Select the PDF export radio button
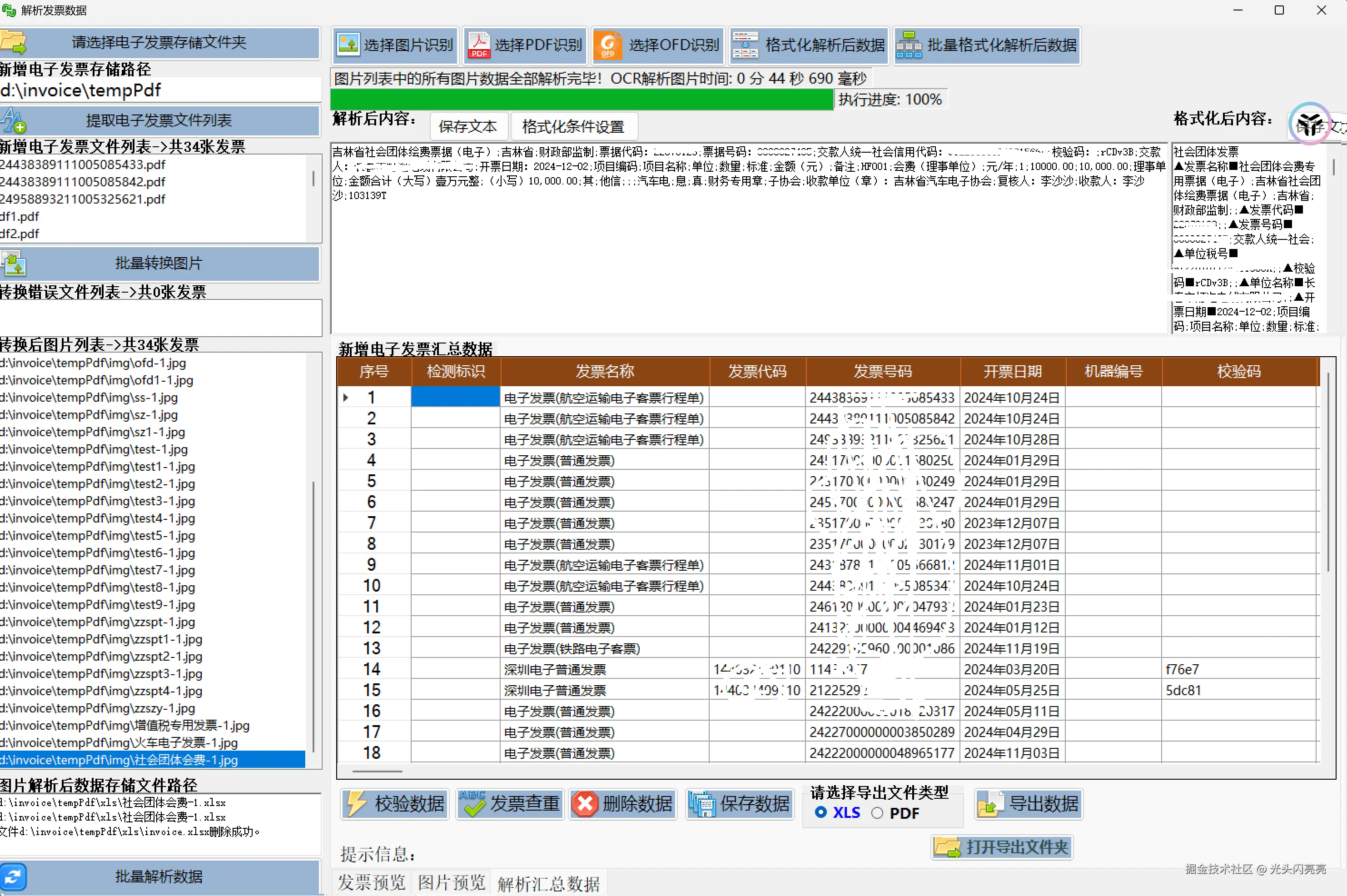The width and height of the screenshot is (1347, 896). tap(877, 812)
